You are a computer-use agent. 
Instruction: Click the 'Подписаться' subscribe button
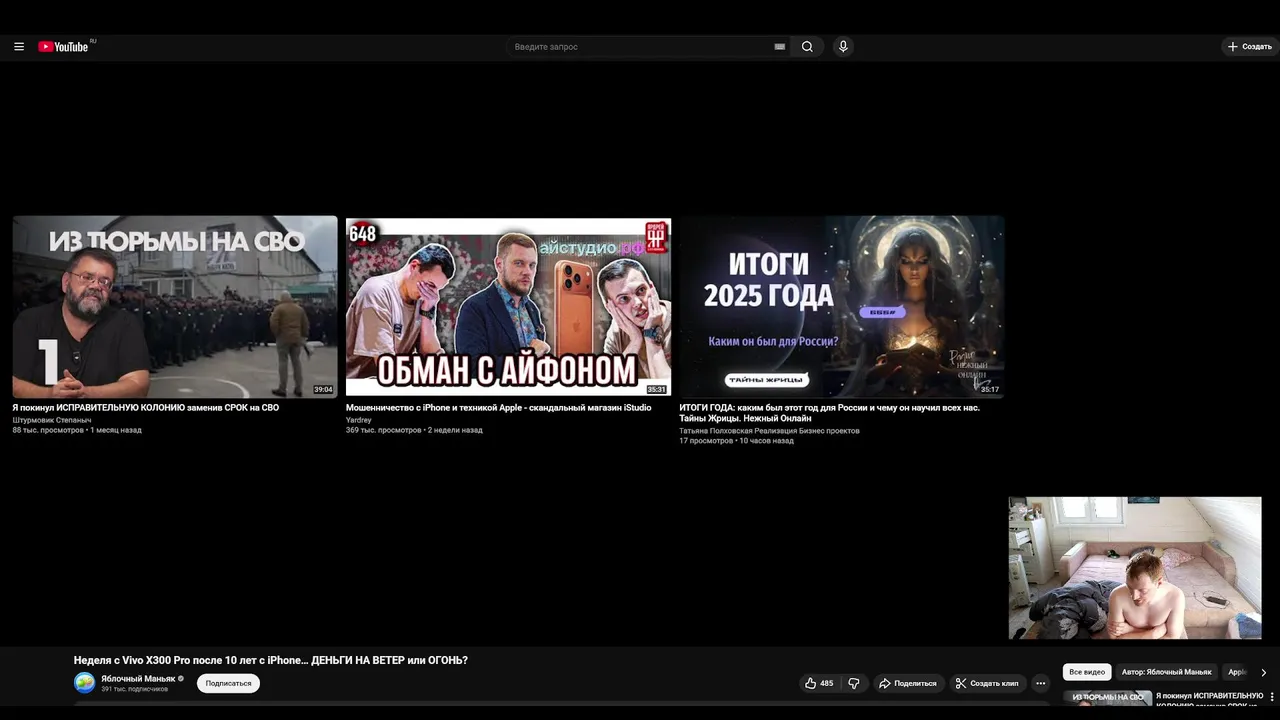tap(228, 683)
